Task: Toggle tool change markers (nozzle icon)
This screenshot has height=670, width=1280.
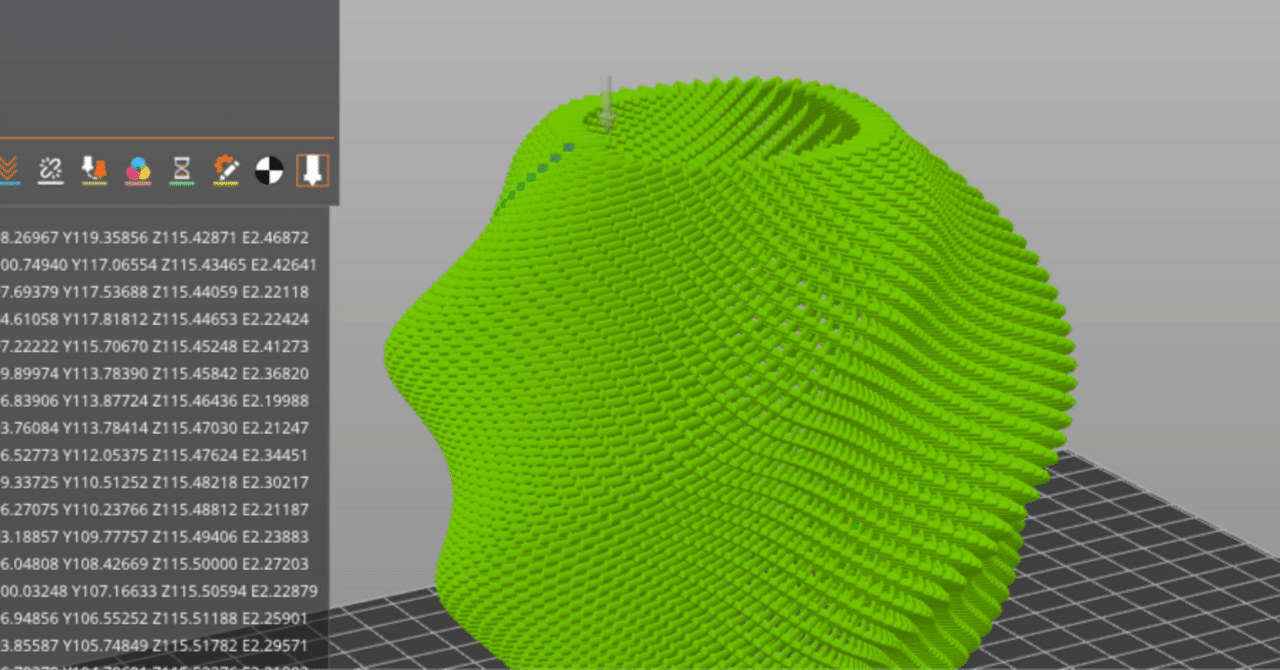Action: [x=94, y=170]
